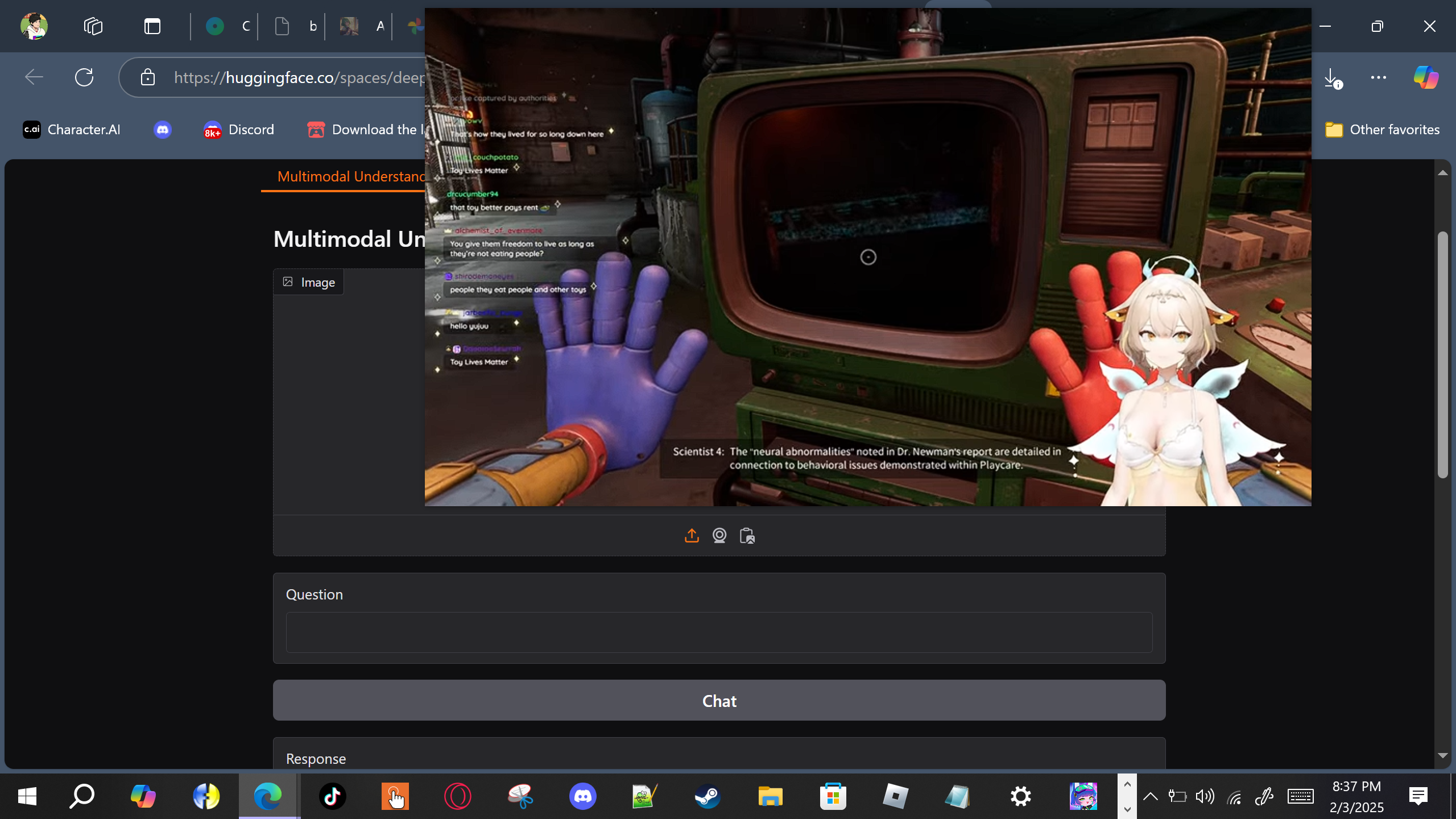Open the notification center icon
1456x819 pixels.
coord(1418,796)
